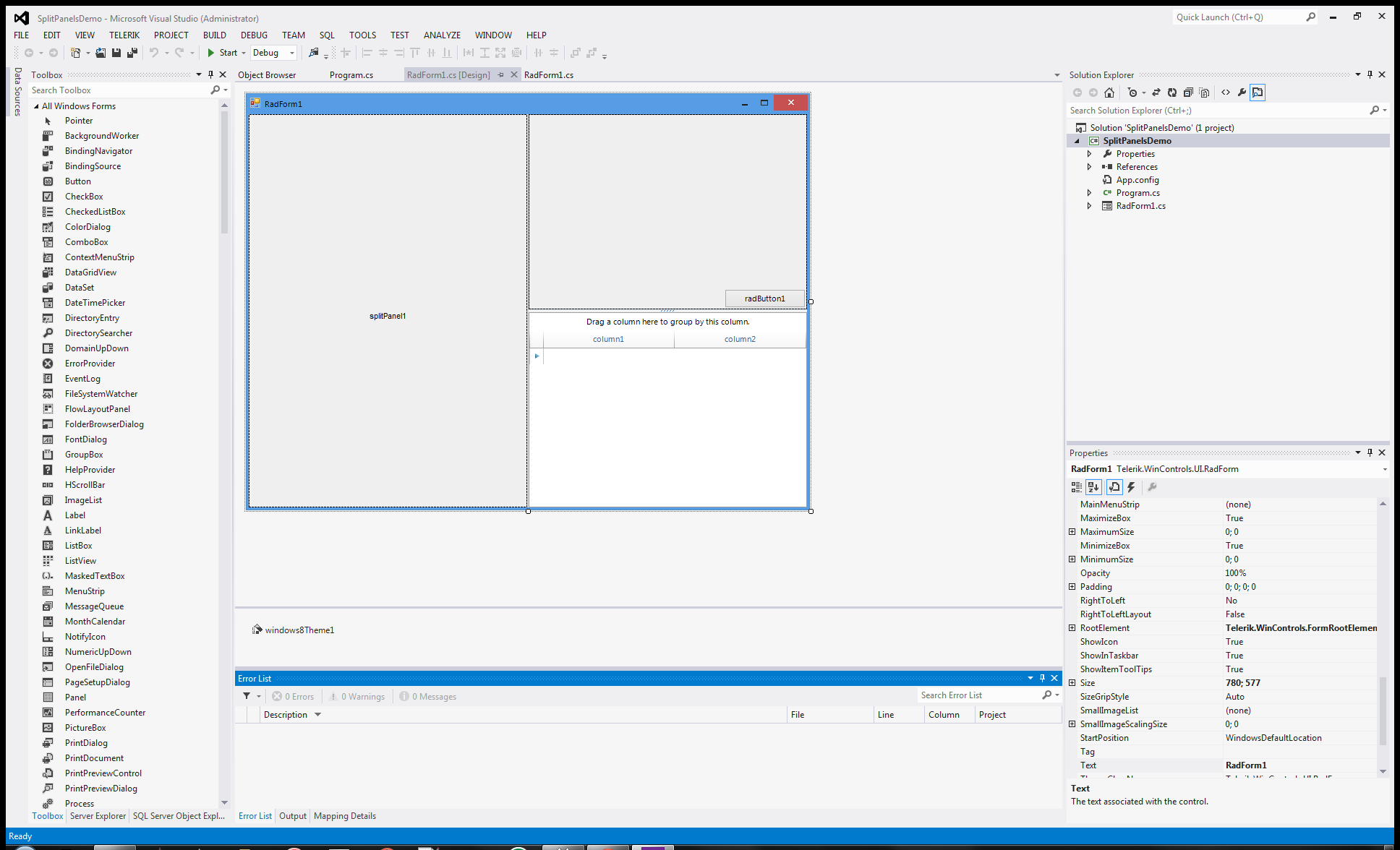Toggle auto-hide pin on Properties panel
1400x850 pixels.
[1370, 452]
